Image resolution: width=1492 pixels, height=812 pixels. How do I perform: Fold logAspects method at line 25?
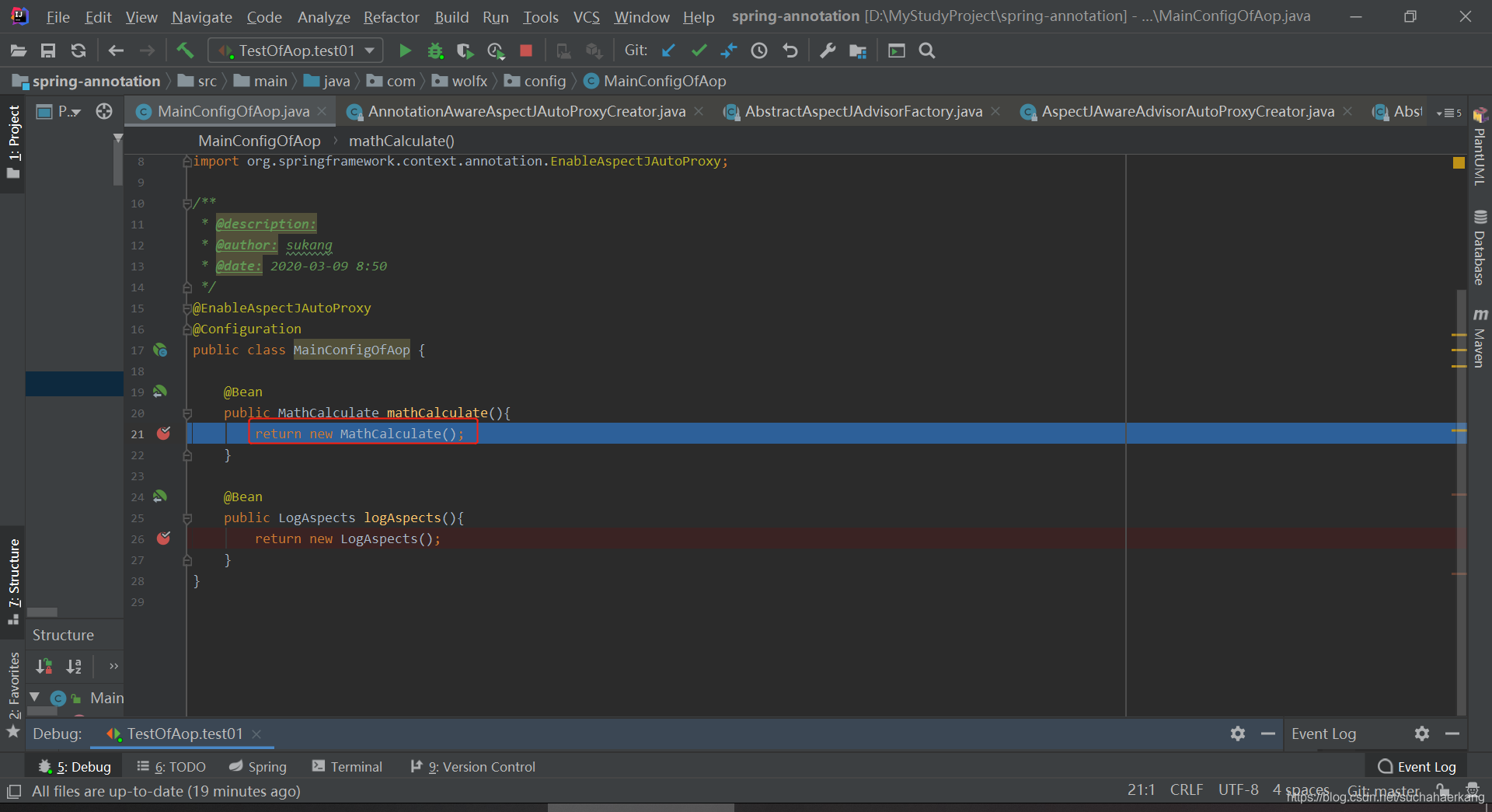coord(187,518)
